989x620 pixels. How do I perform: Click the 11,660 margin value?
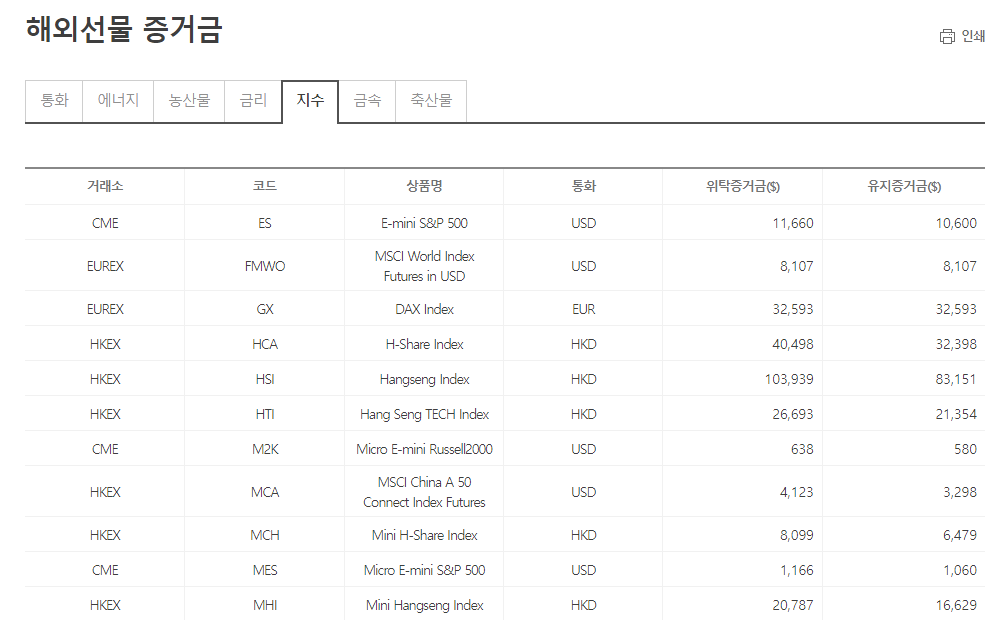[793, 223]
